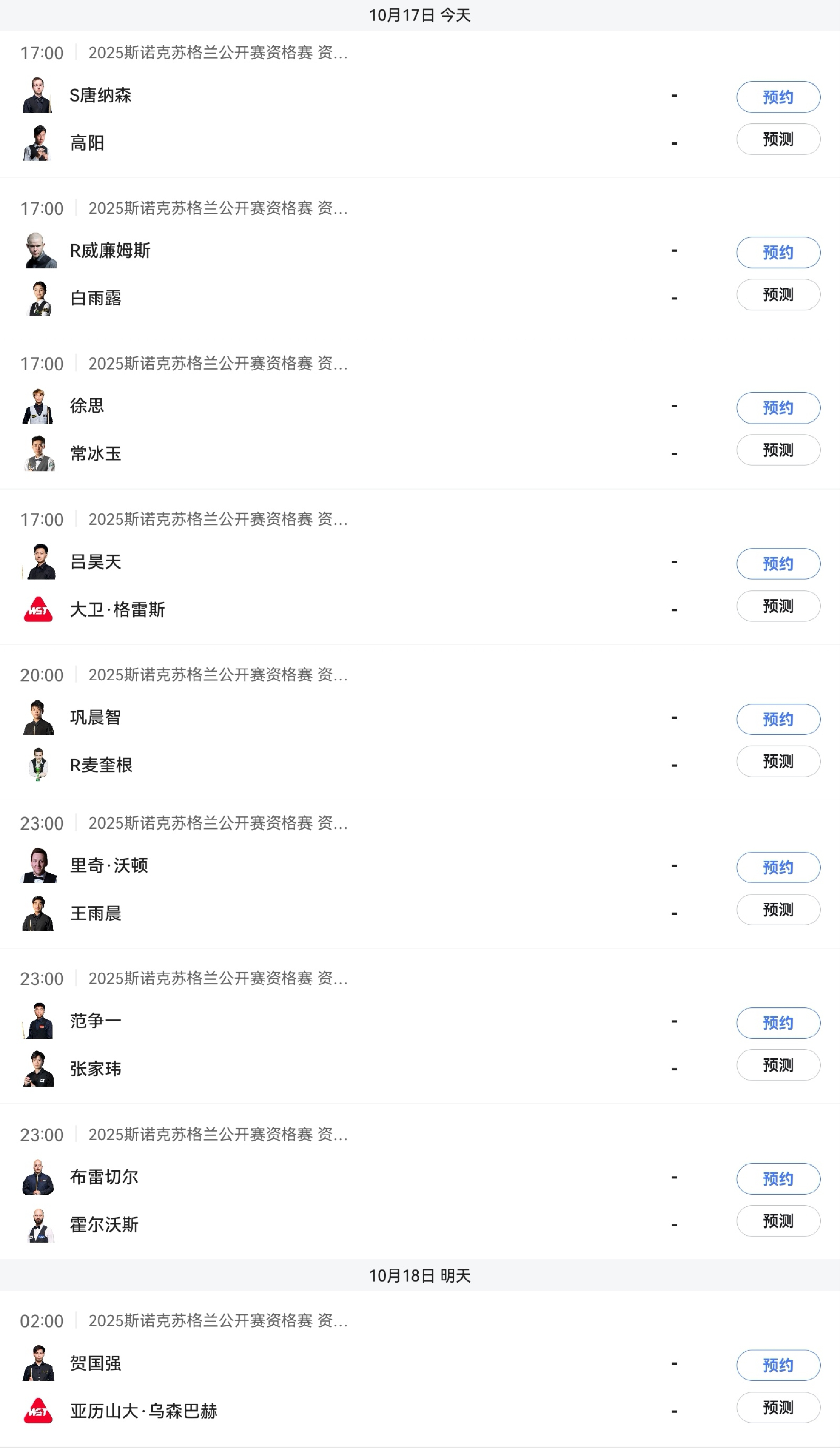The image size is (840, 1448).
Task: Click 大卫·格雷斯 red WST logo
Action: [38, 610]
